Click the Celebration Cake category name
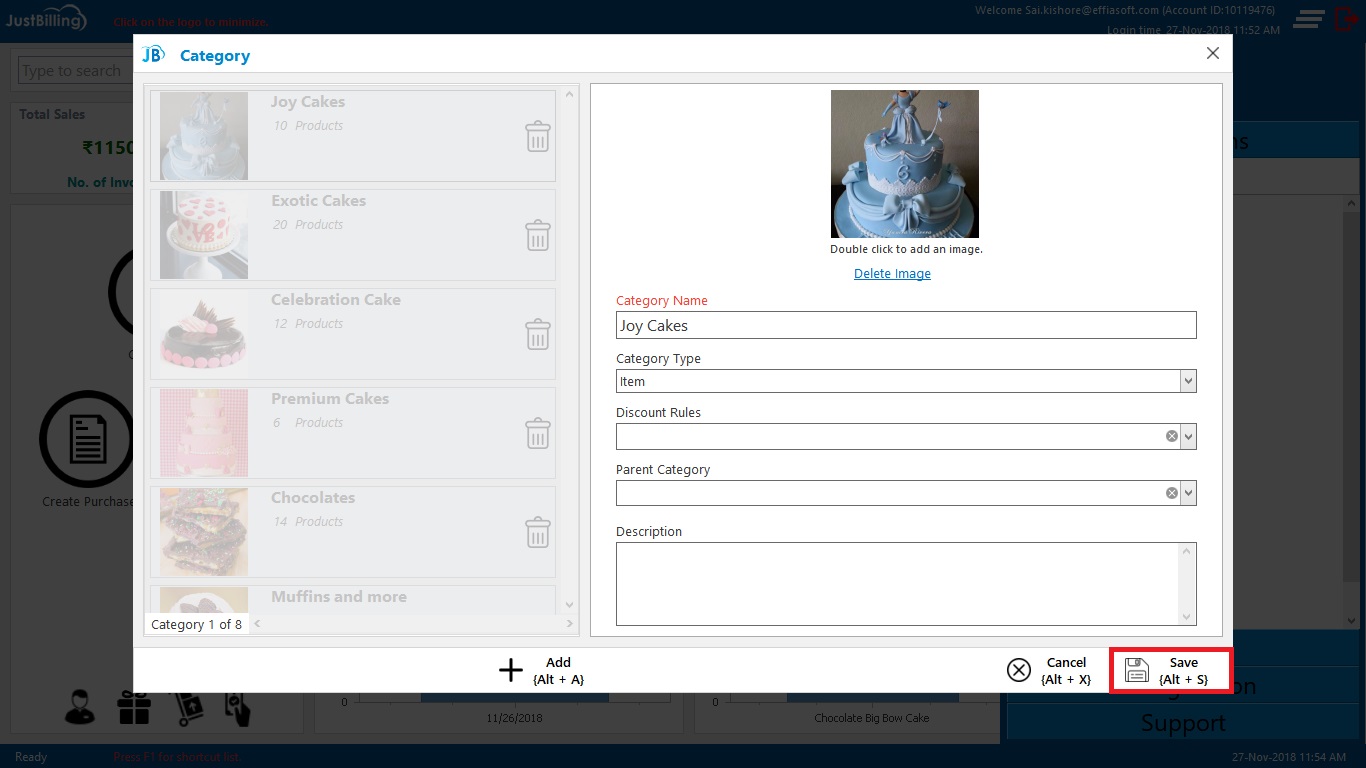 coord(336,300)
